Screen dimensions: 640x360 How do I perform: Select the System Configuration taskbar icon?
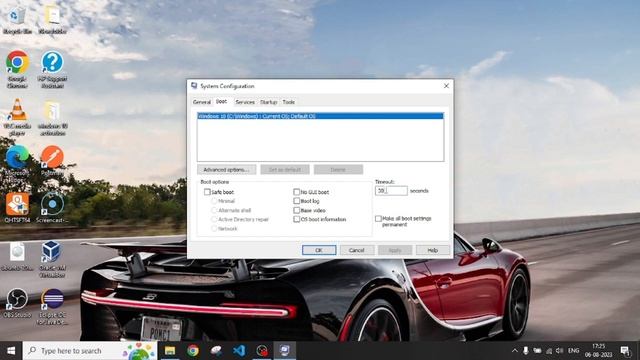point(284,351)
